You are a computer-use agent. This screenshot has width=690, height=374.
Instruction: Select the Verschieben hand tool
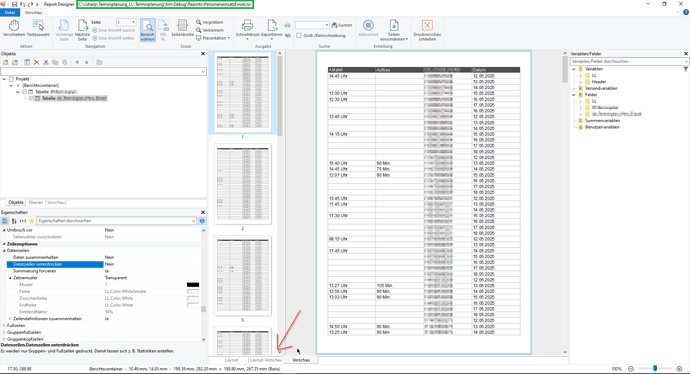[x=14, y=28]
